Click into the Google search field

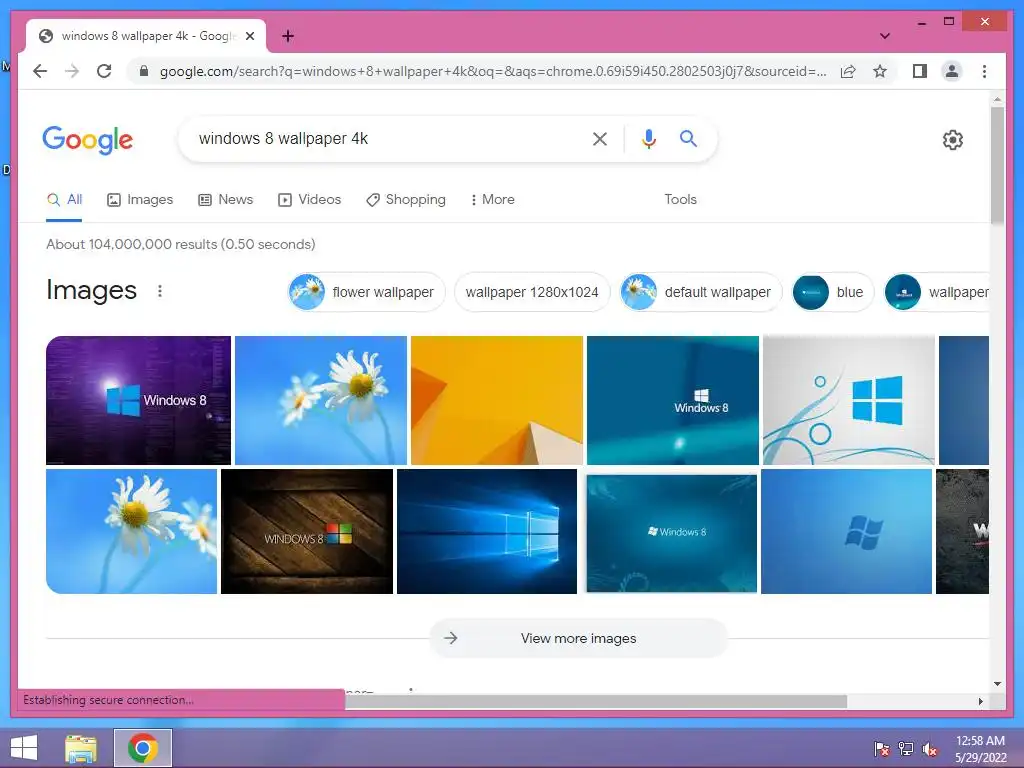point(385,138)
